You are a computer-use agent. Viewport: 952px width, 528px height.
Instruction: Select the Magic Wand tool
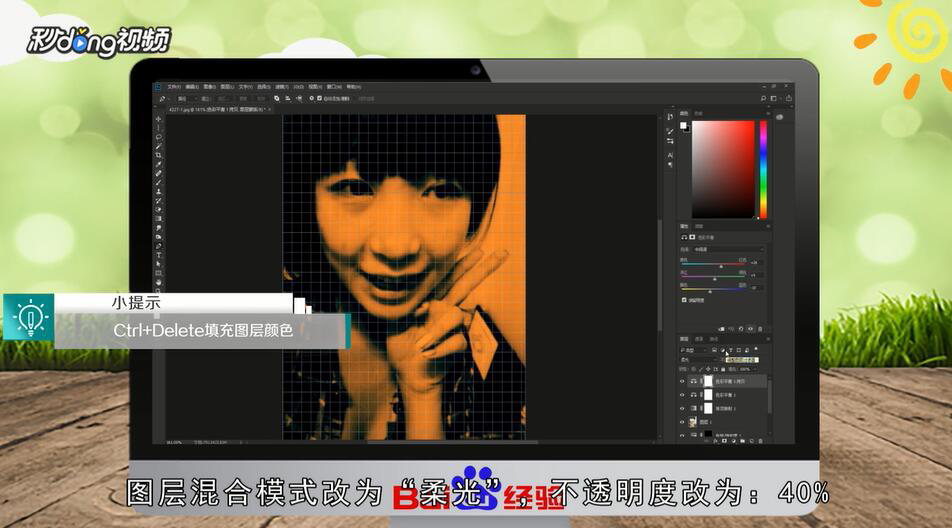coord(158,146)
